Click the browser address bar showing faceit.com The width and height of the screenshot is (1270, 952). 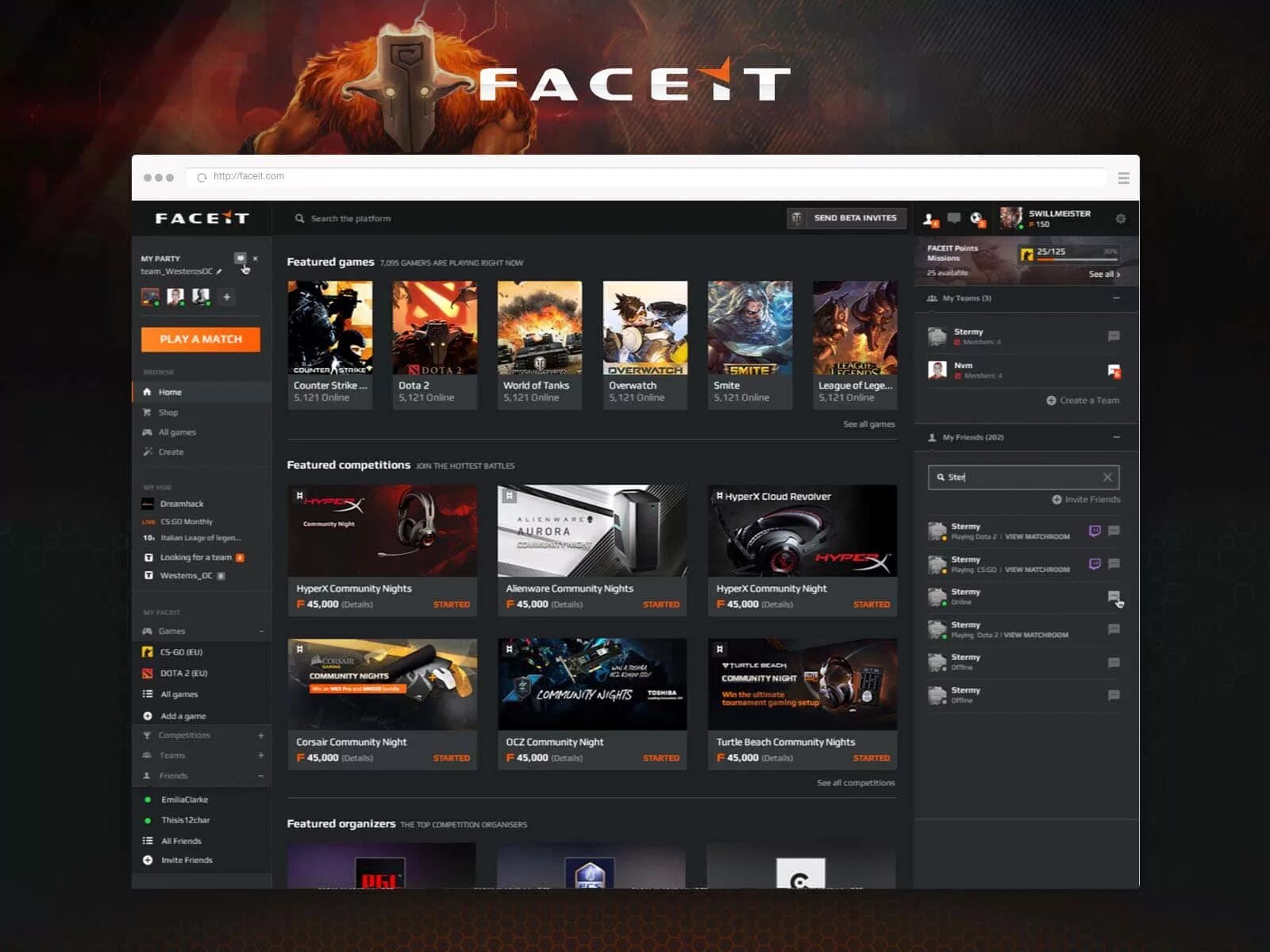tap(646, 177)
